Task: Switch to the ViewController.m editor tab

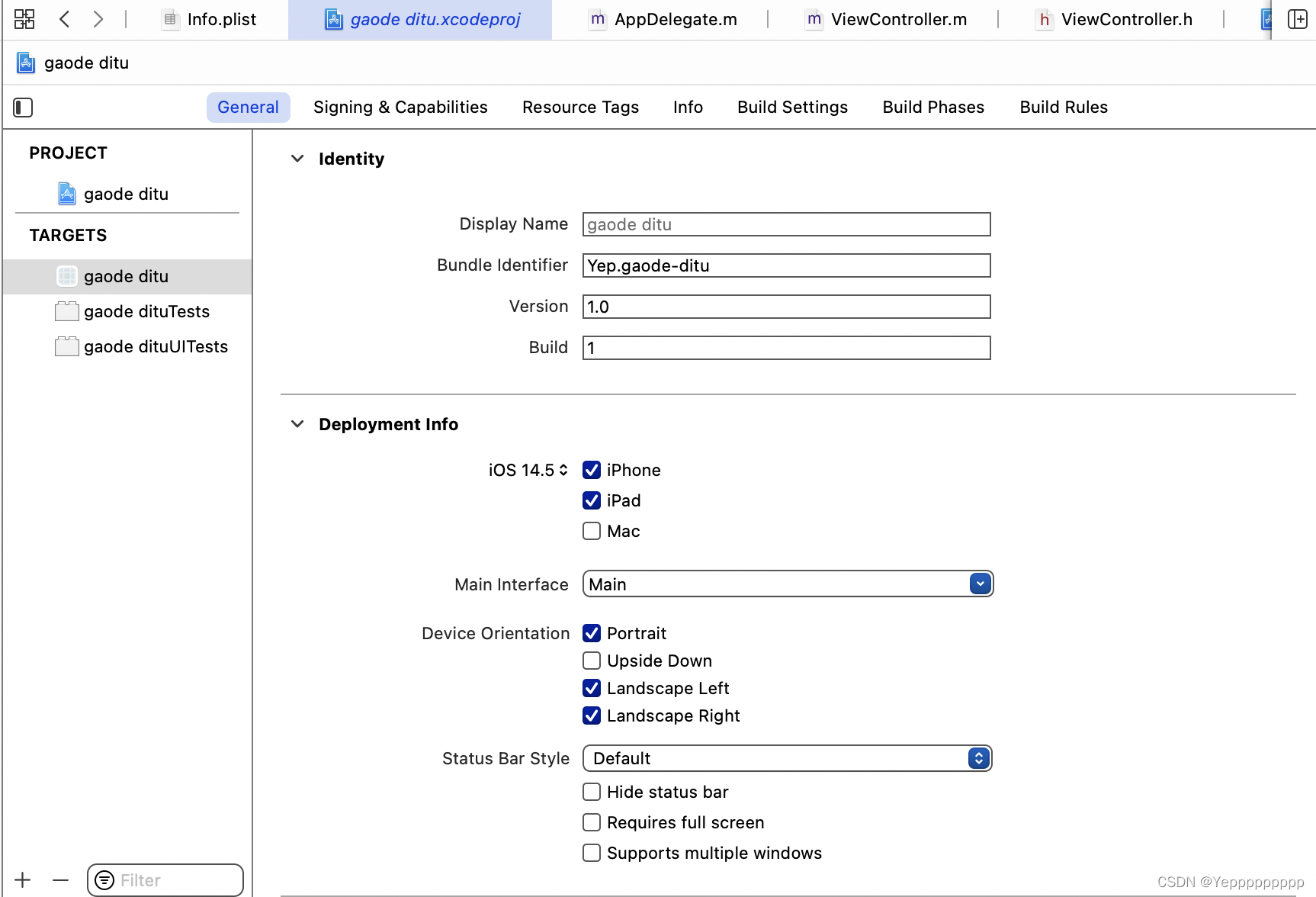Action: tap(886, 19)
